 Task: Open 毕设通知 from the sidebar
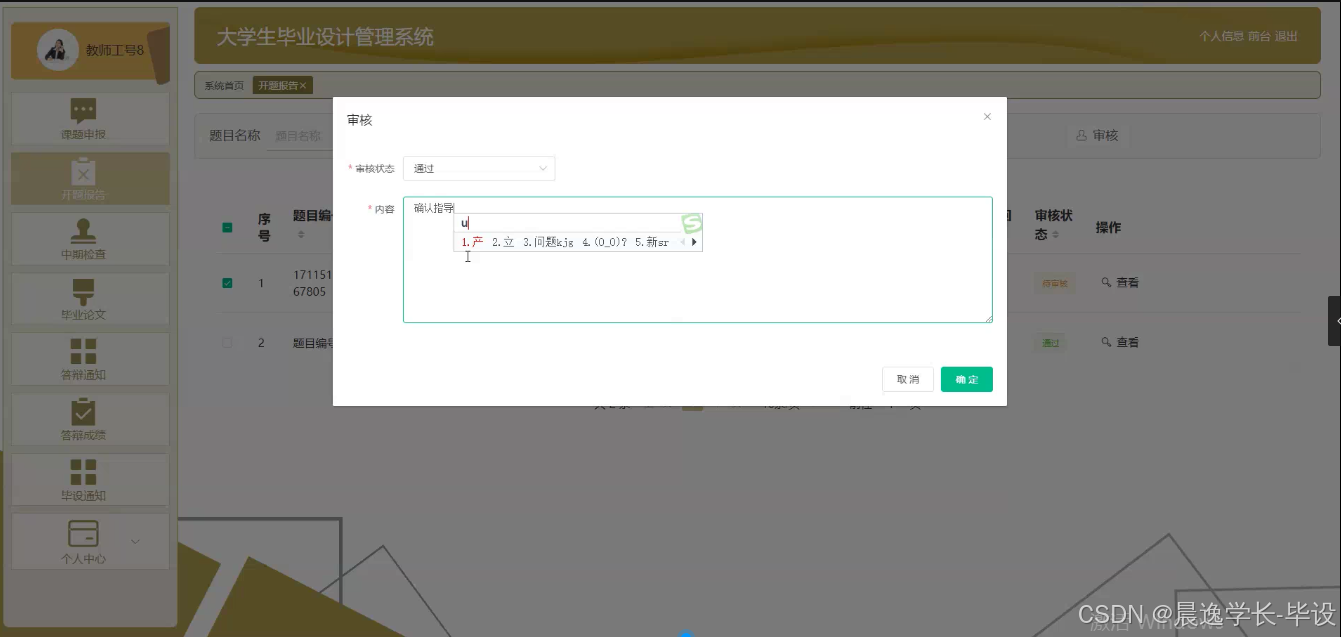pyautogui.click(x=89, y=479)
